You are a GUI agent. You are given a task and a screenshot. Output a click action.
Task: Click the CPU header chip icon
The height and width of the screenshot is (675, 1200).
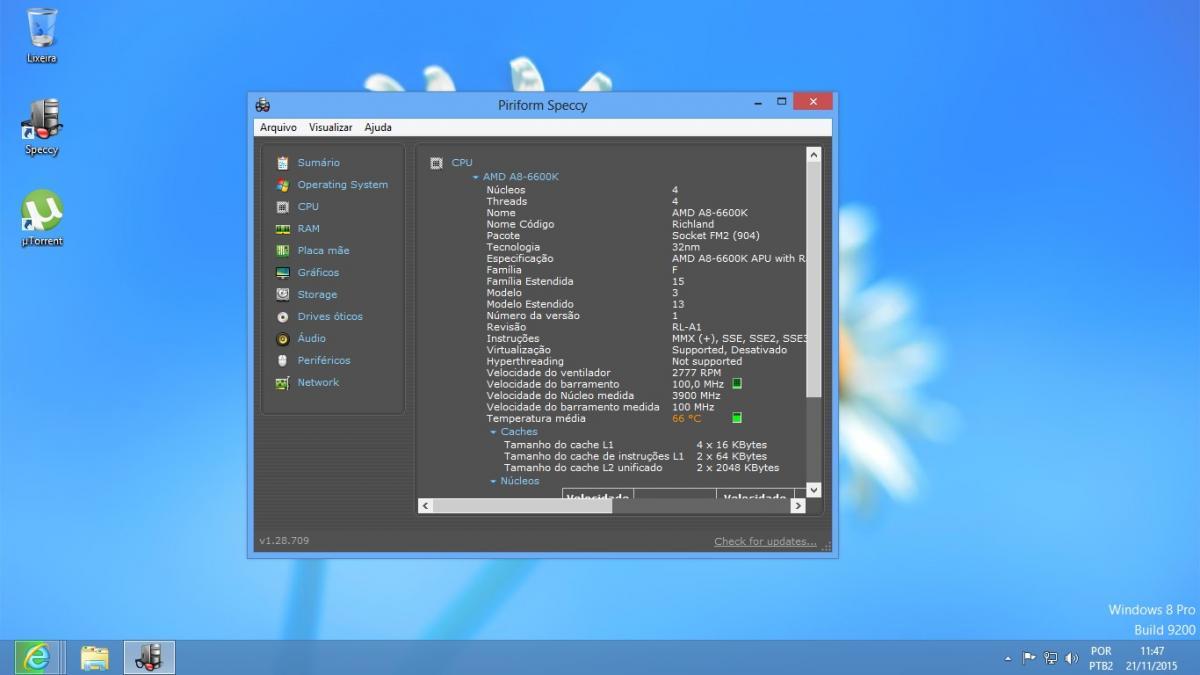click(436, 163)
